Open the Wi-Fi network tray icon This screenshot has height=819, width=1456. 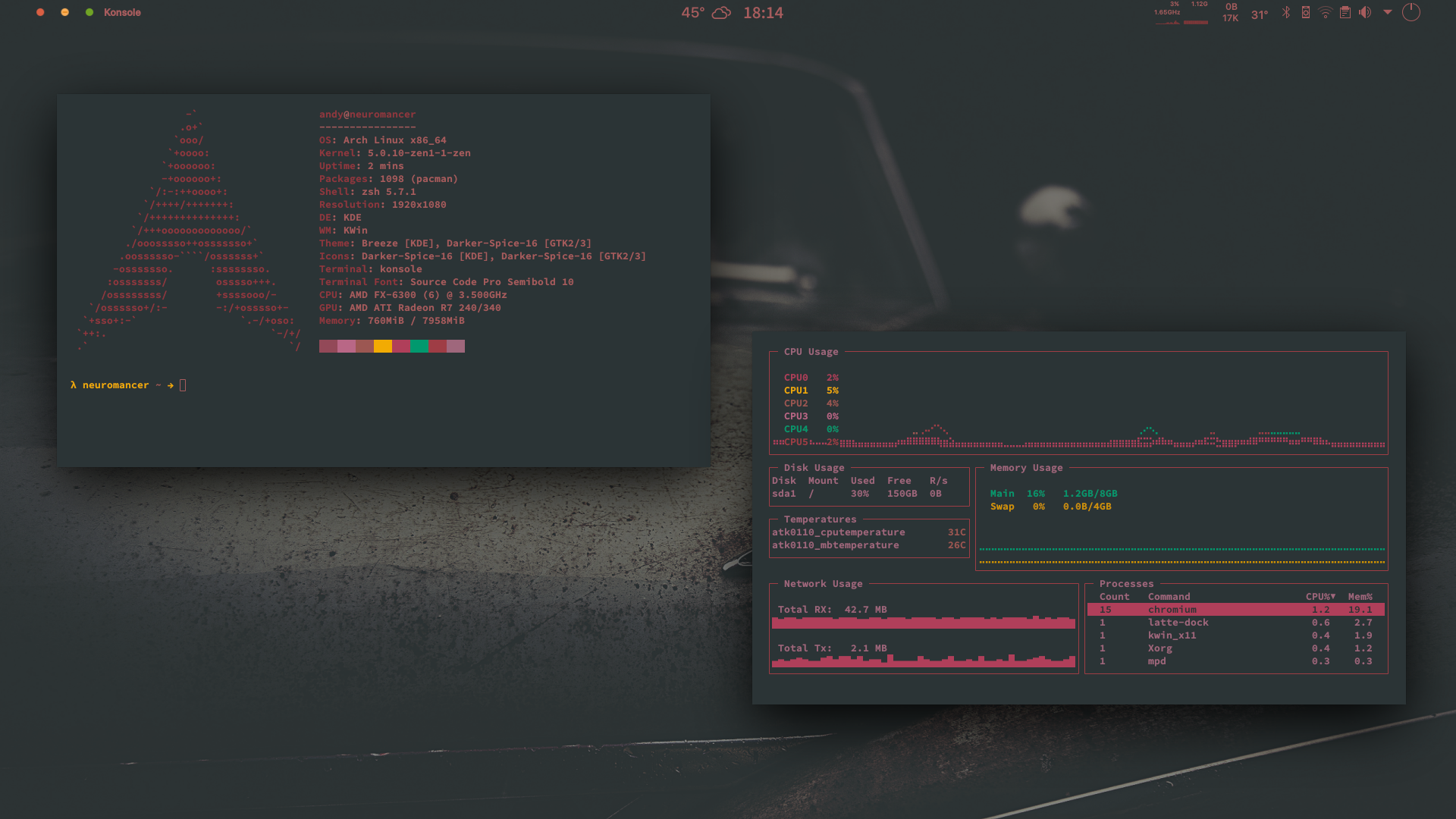tap(1326, 12)
